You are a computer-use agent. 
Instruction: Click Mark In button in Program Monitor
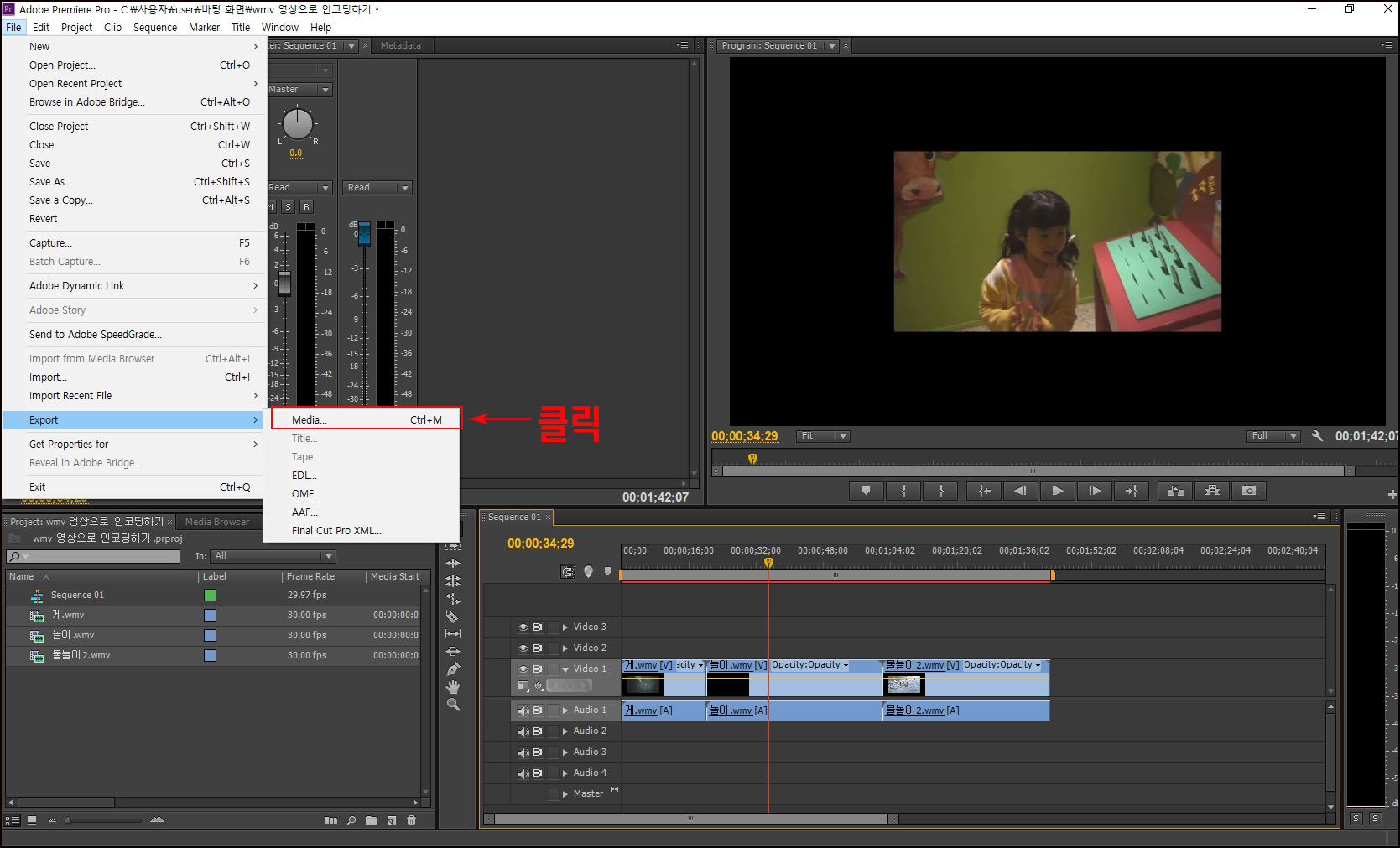click(x=903, y=491)
